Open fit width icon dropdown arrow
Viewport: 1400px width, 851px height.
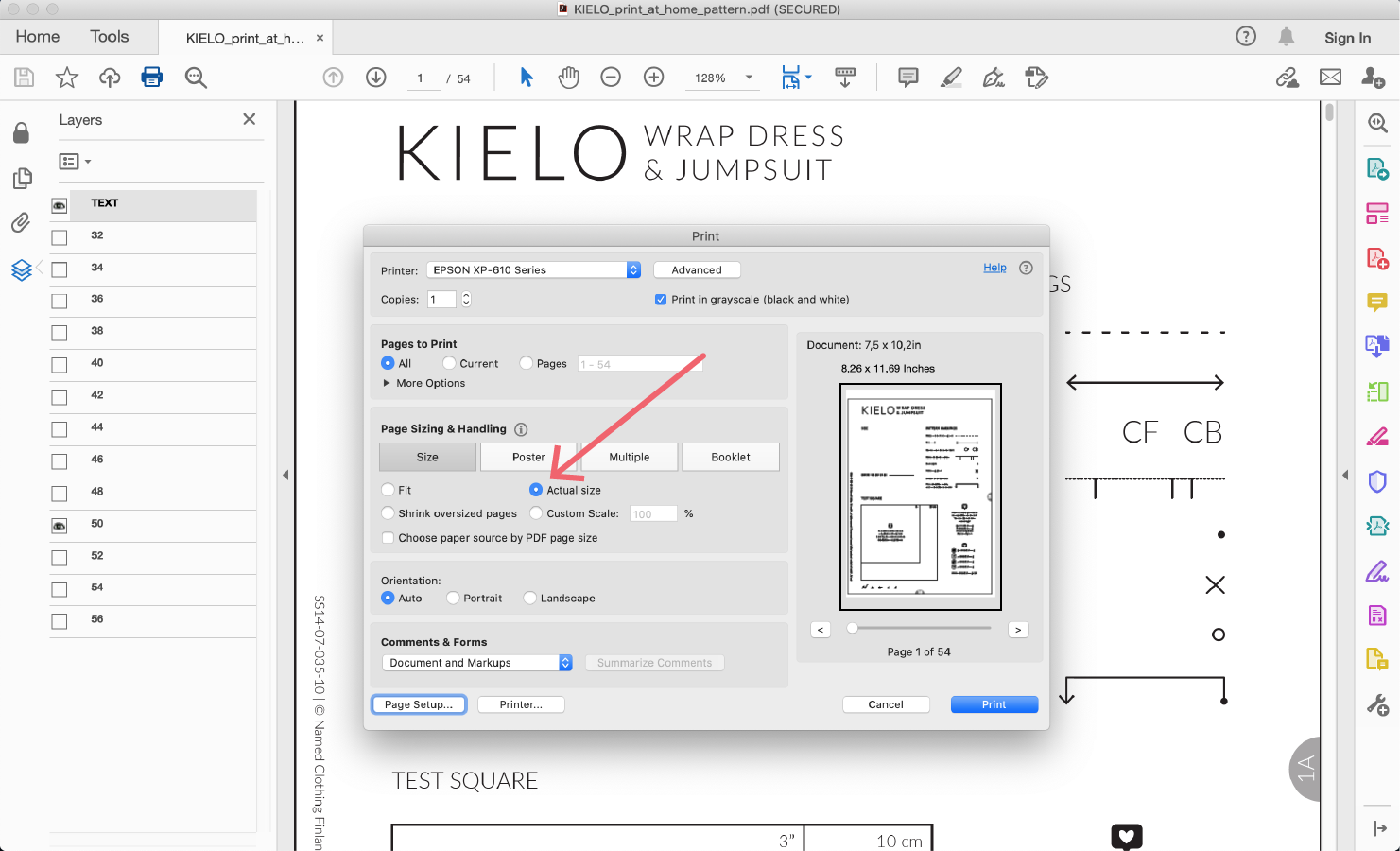click(x=808, y=78)
